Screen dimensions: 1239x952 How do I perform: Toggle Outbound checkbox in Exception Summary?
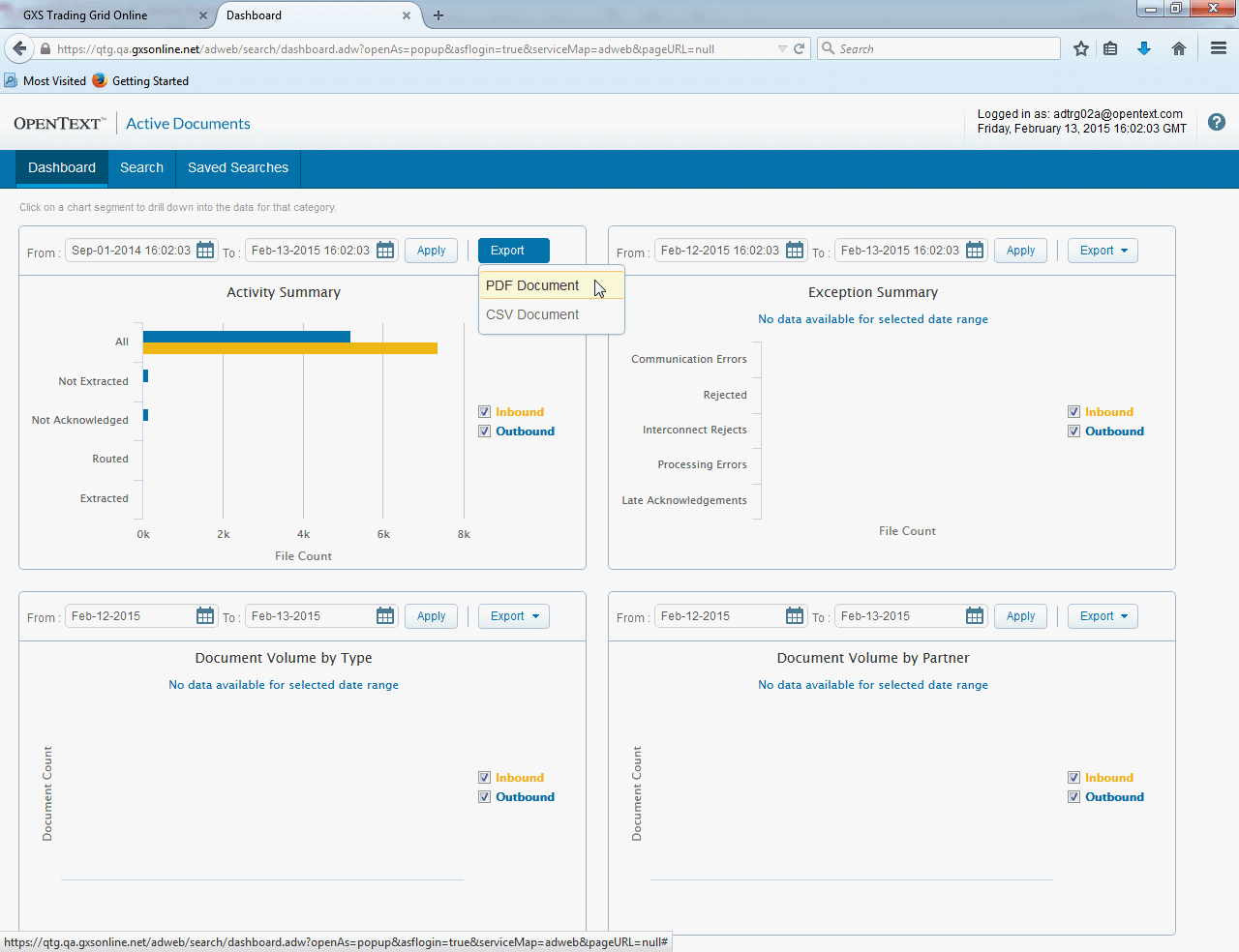[1073, 431]
